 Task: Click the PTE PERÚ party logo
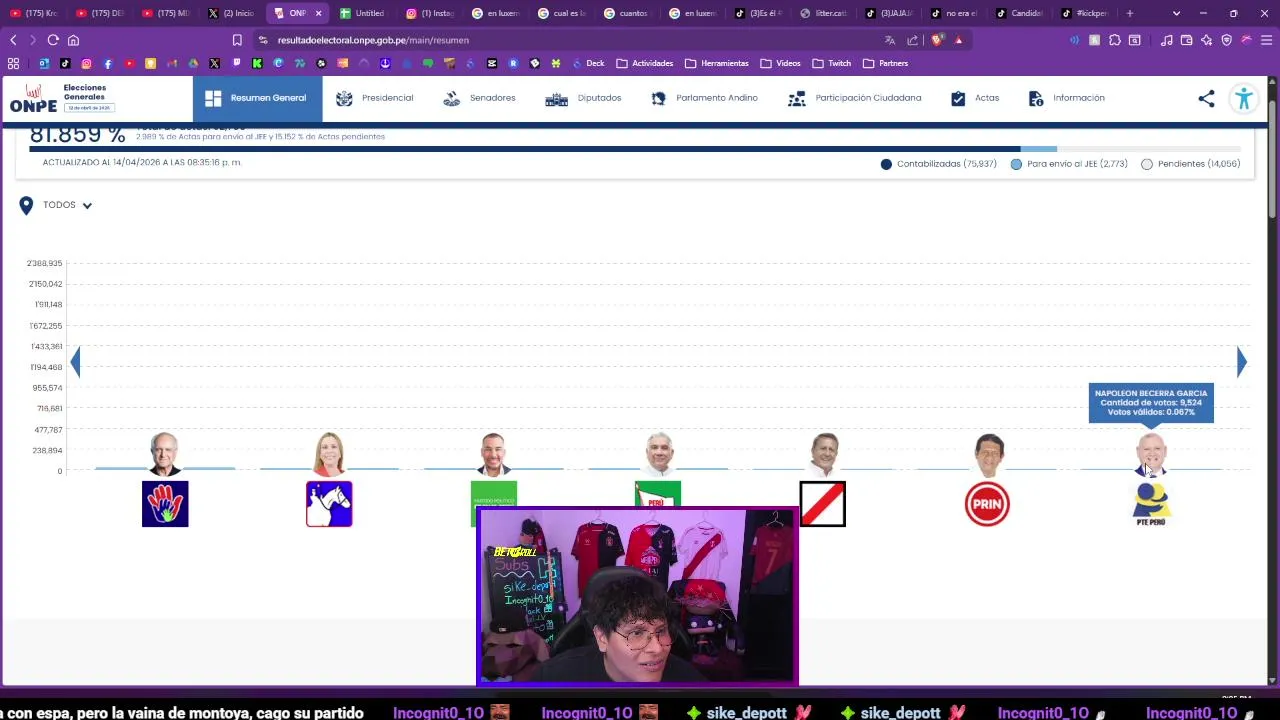click(x=1151, y=504)
